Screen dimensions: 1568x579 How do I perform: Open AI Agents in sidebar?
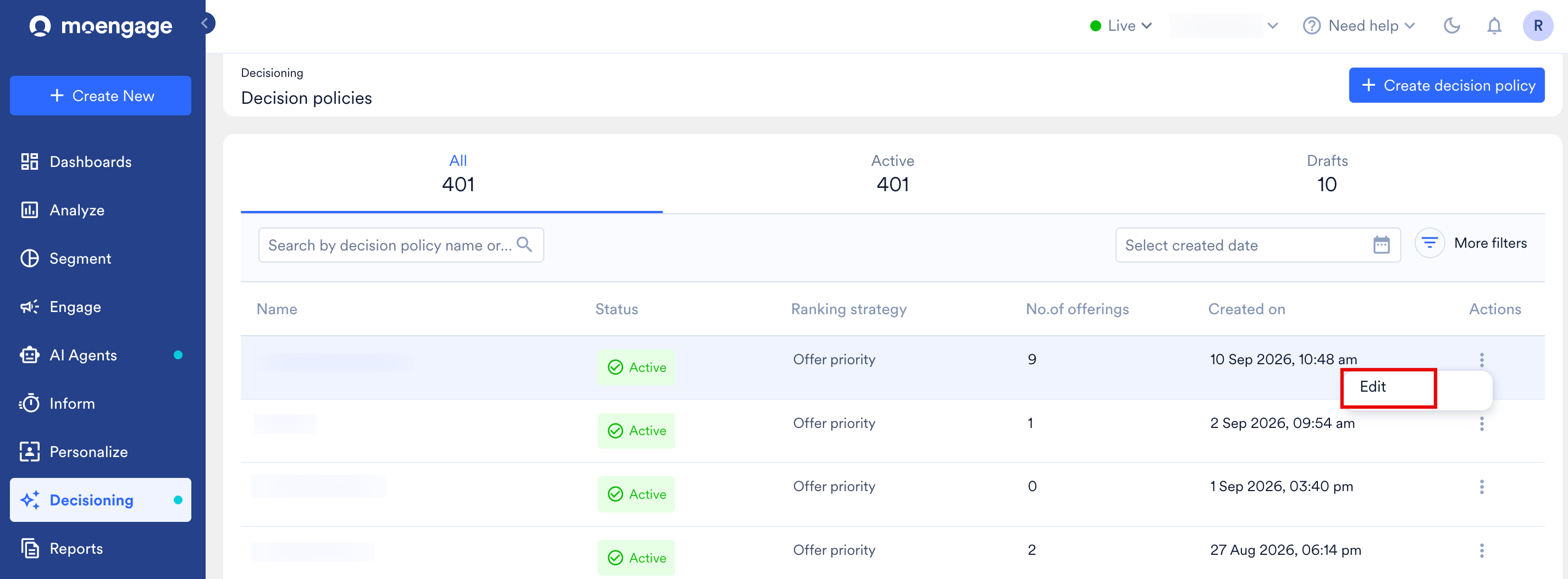point(101,355)
